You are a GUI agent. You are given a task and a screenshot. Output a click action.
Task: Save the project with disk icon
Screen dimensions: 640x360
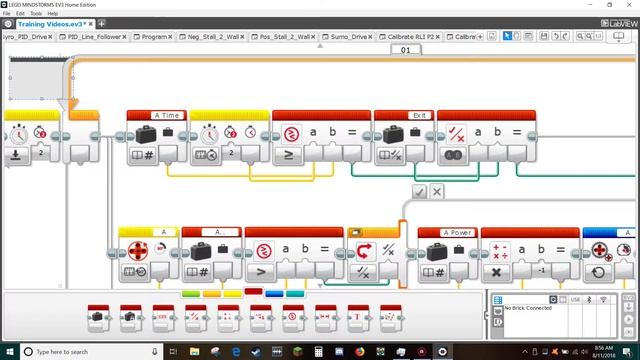coord(544,36)
